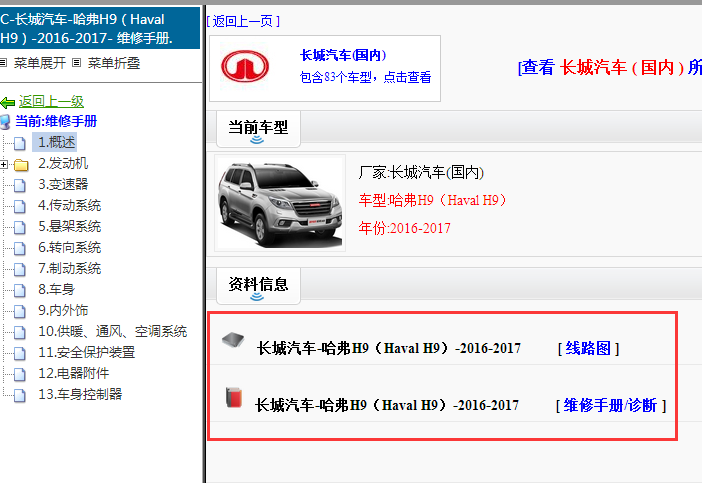Click the page icon next to 11.安全保护装置
The image size is (702, 483).
[20, 353]
